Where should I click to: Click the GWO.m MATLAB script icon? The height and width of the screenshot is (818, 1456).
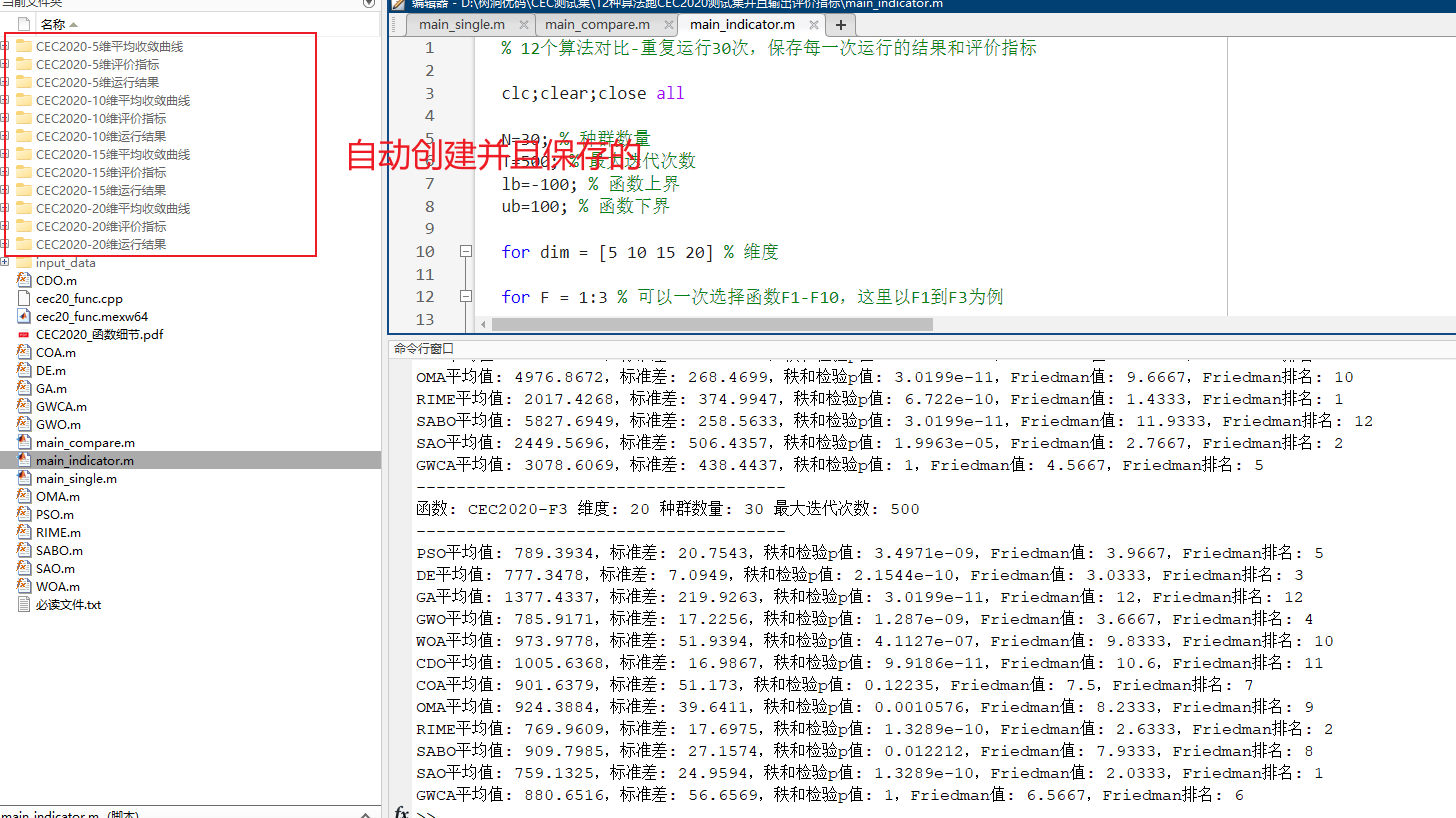[x=22, y=425]
